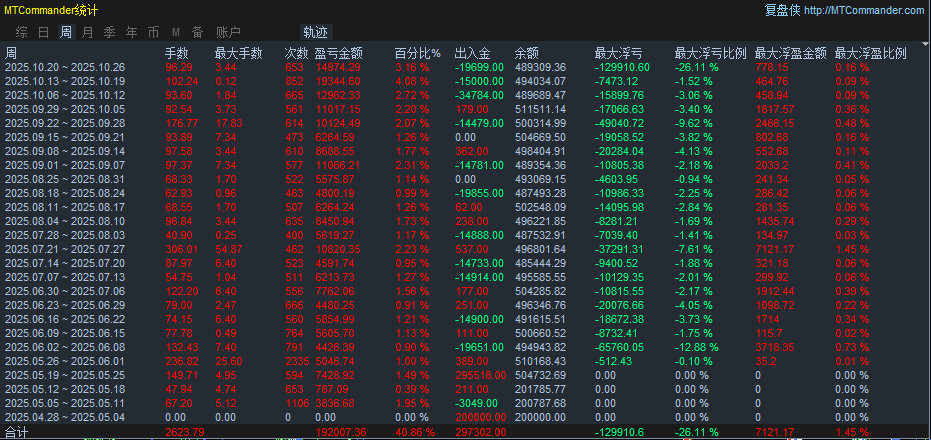Sort by the 周 column header

11,53
